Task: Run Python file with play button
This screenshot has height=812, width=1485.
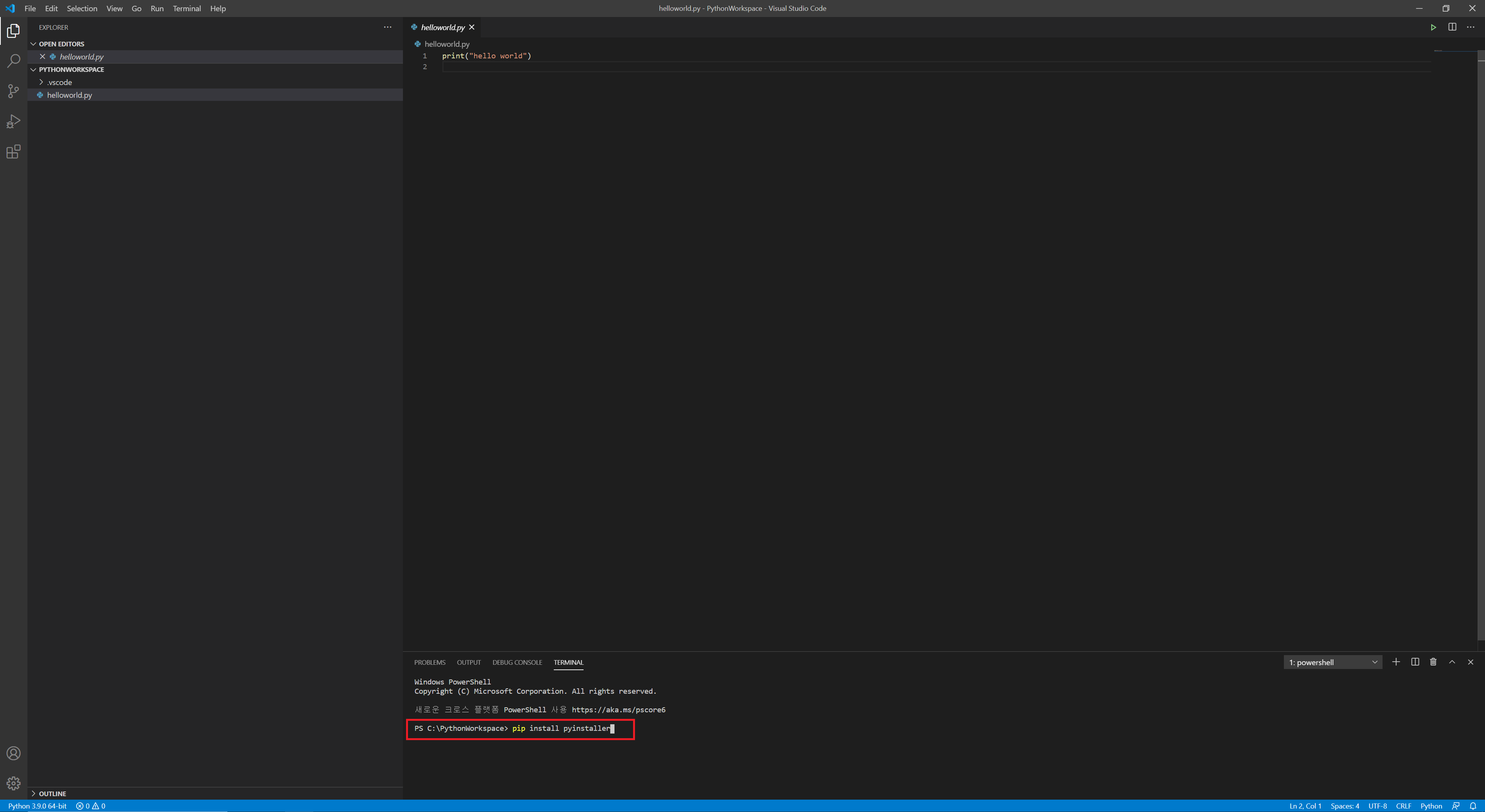Action: point(1433,27)
